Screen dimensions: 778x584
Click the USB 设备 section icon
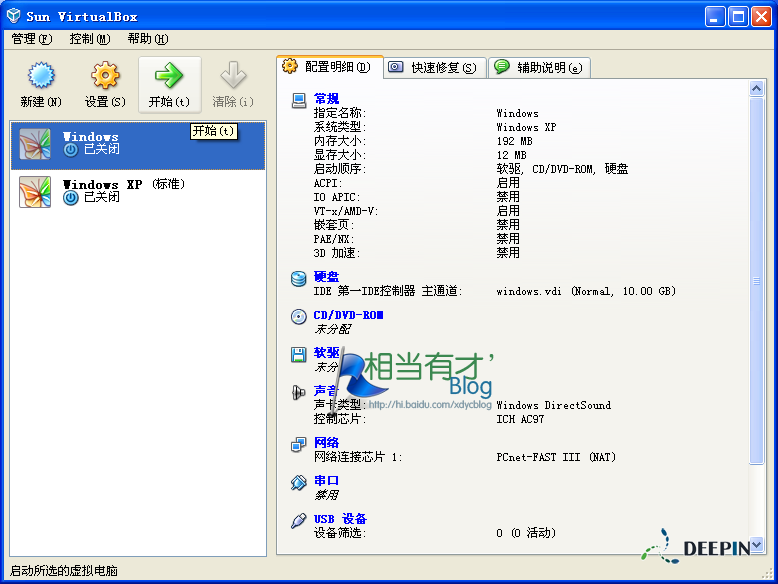click(298, 520)
